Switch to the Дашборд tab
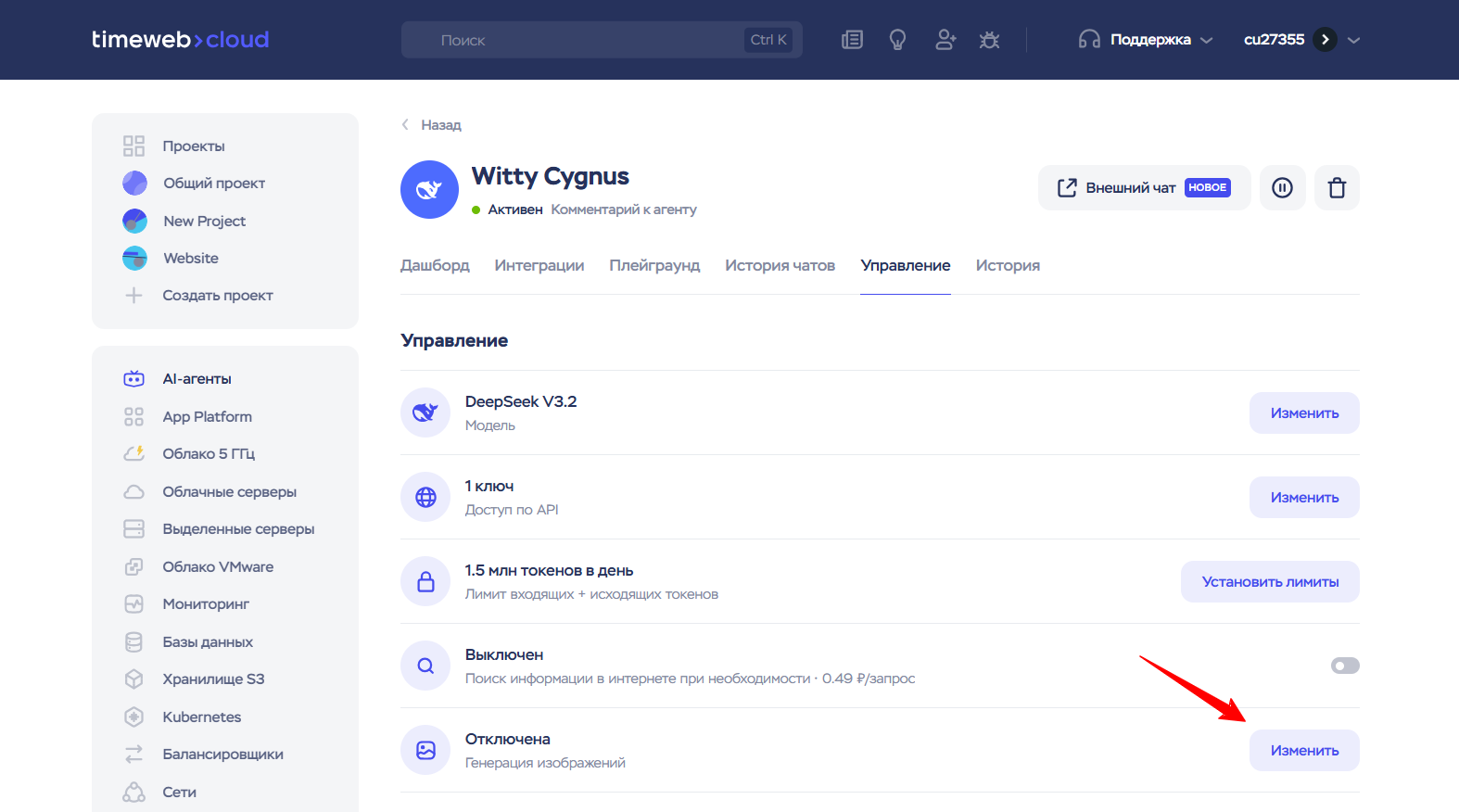This screenshot has height=812, width=1459. point(435,266)
